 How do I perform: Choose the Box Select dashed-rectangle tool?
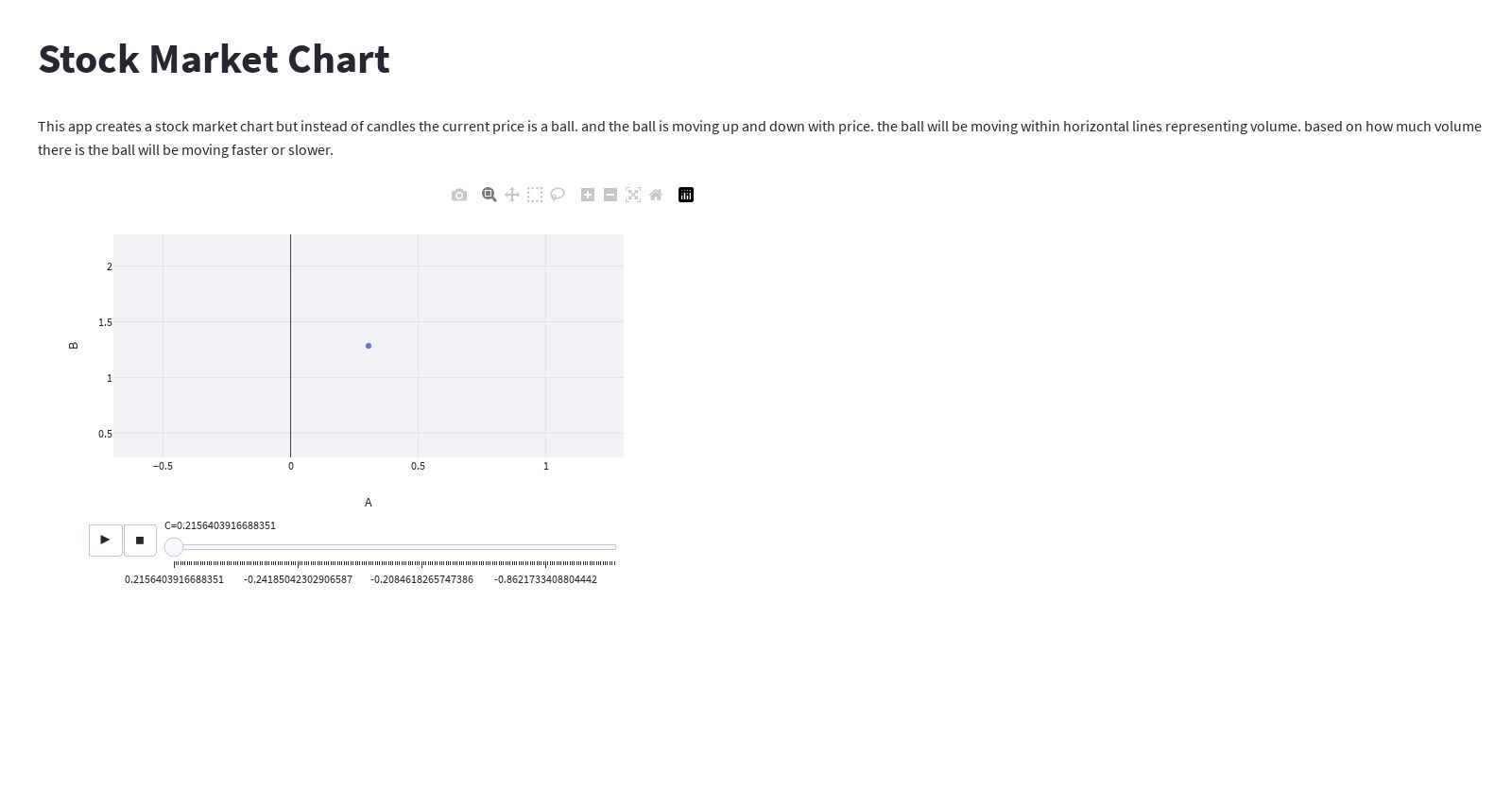(x=535, y=195)
